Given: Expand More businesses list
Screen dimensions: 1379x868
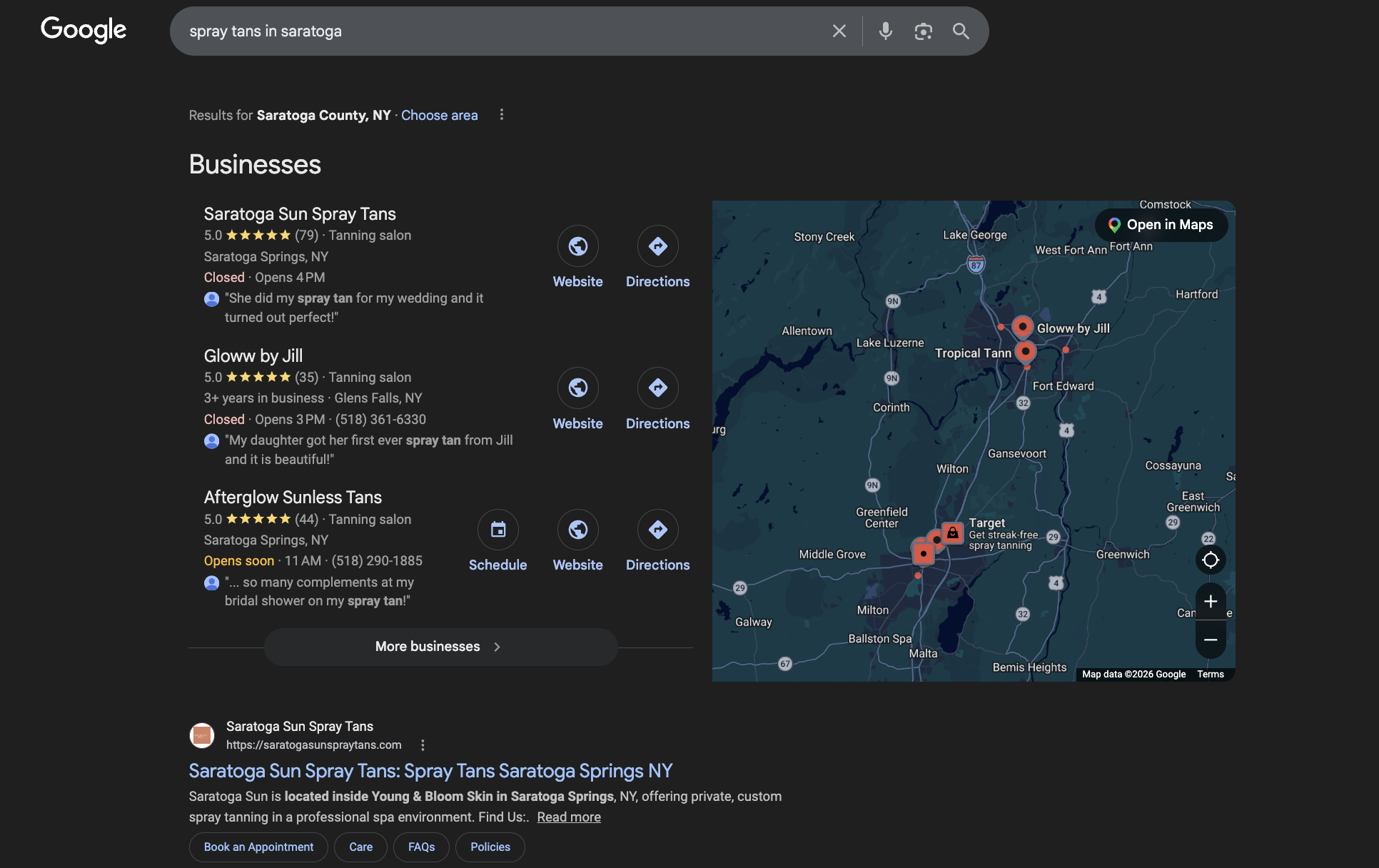Looking at the screenshot, I should (x=440, y=647).
